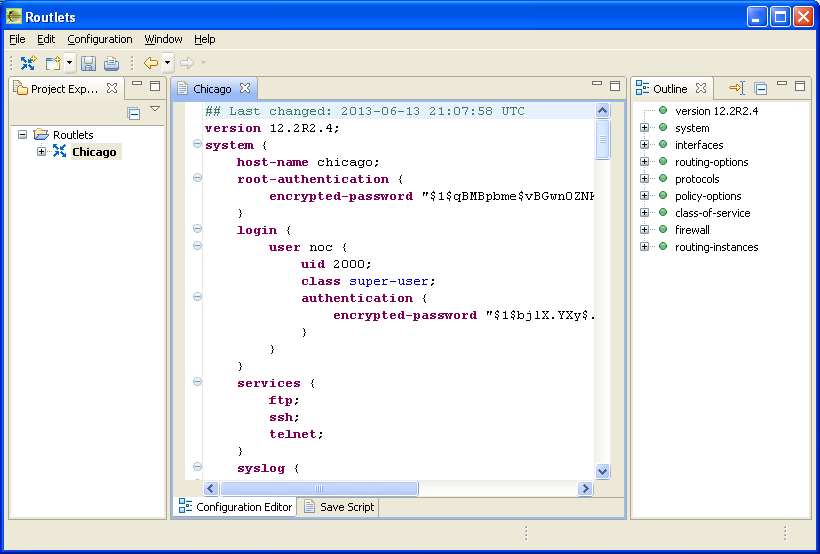This screenshot has height=554, width=820.
Task: Minimize the editor area
Action: click(x=597, y=84)
